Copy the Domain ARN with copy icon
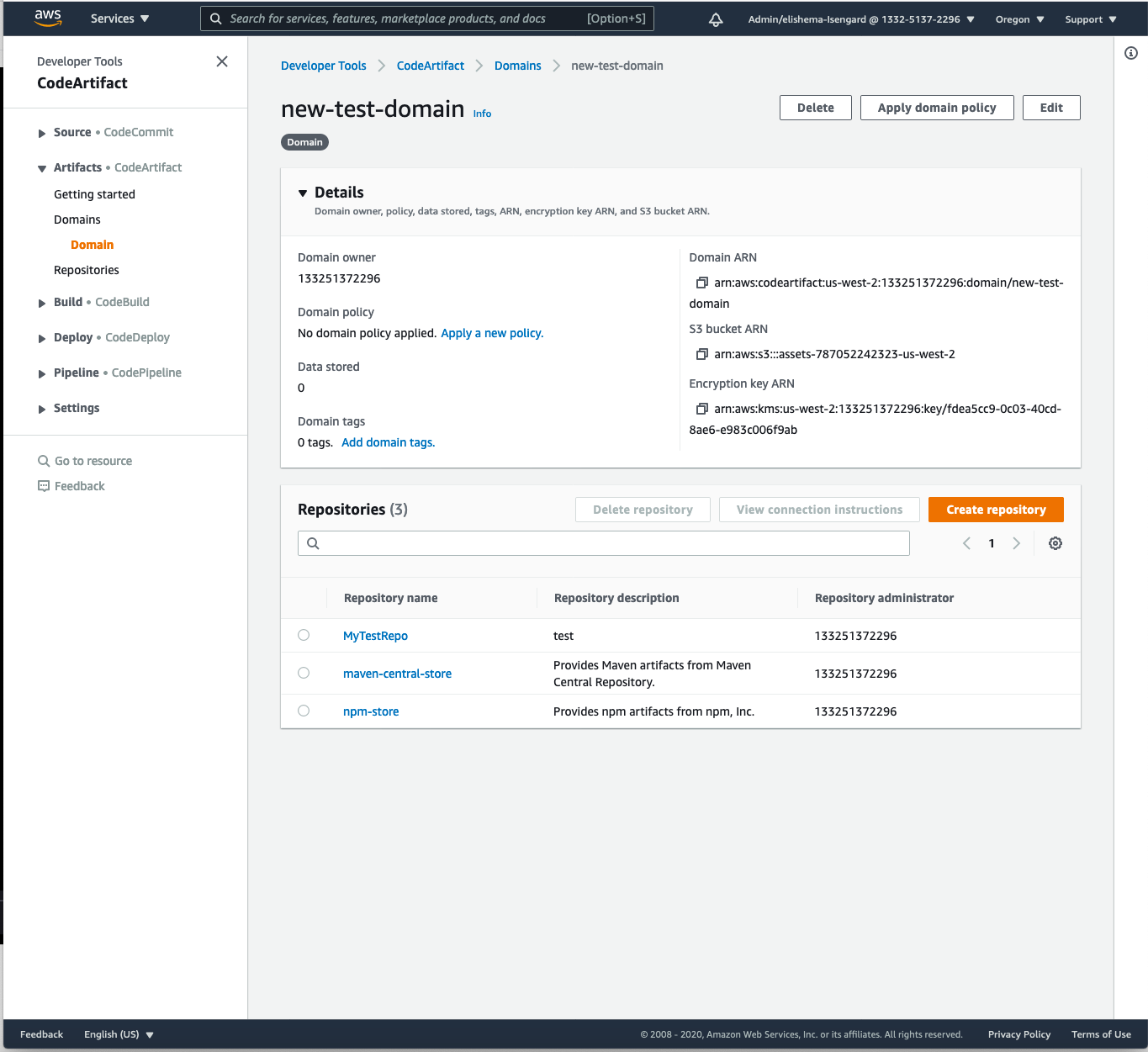The width and height of the screenshot is (1148, 1052). pos(701,283)
